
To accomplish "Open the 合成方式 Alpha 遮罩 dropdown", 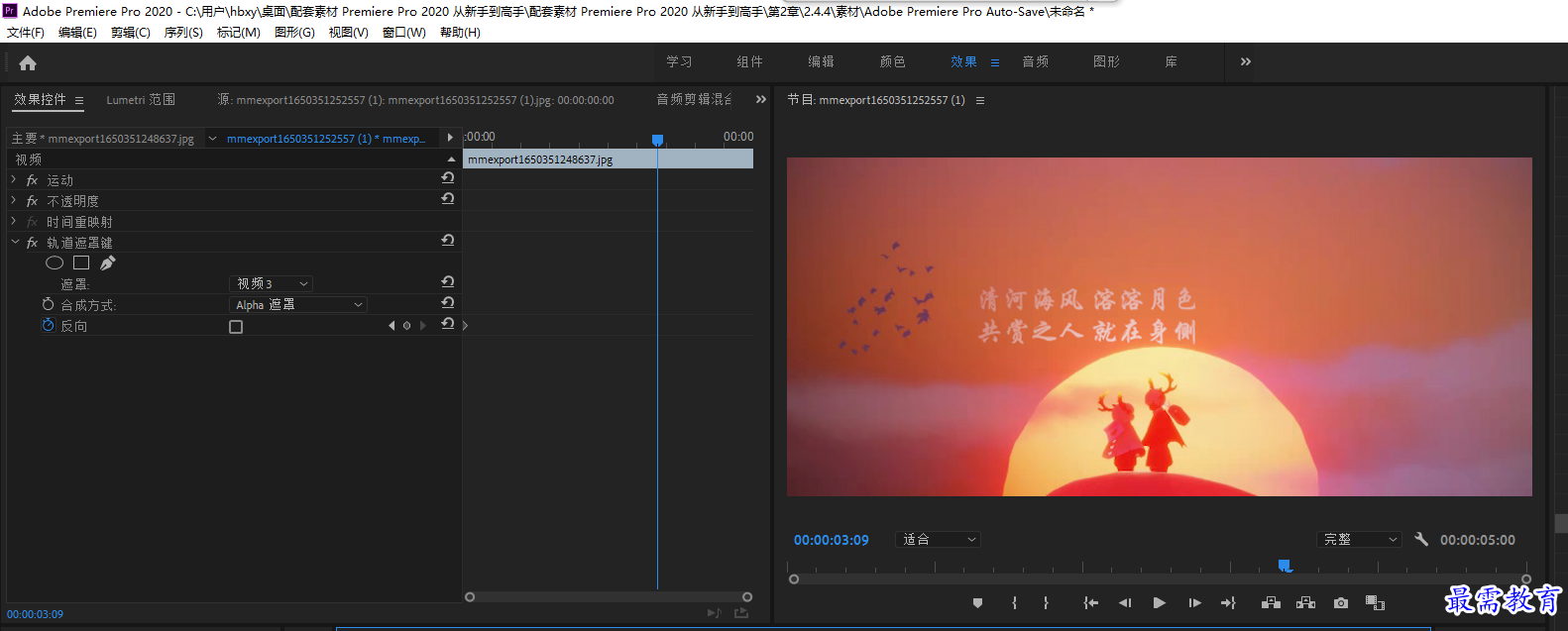I will pyautogui.click(x=298, y=305).
